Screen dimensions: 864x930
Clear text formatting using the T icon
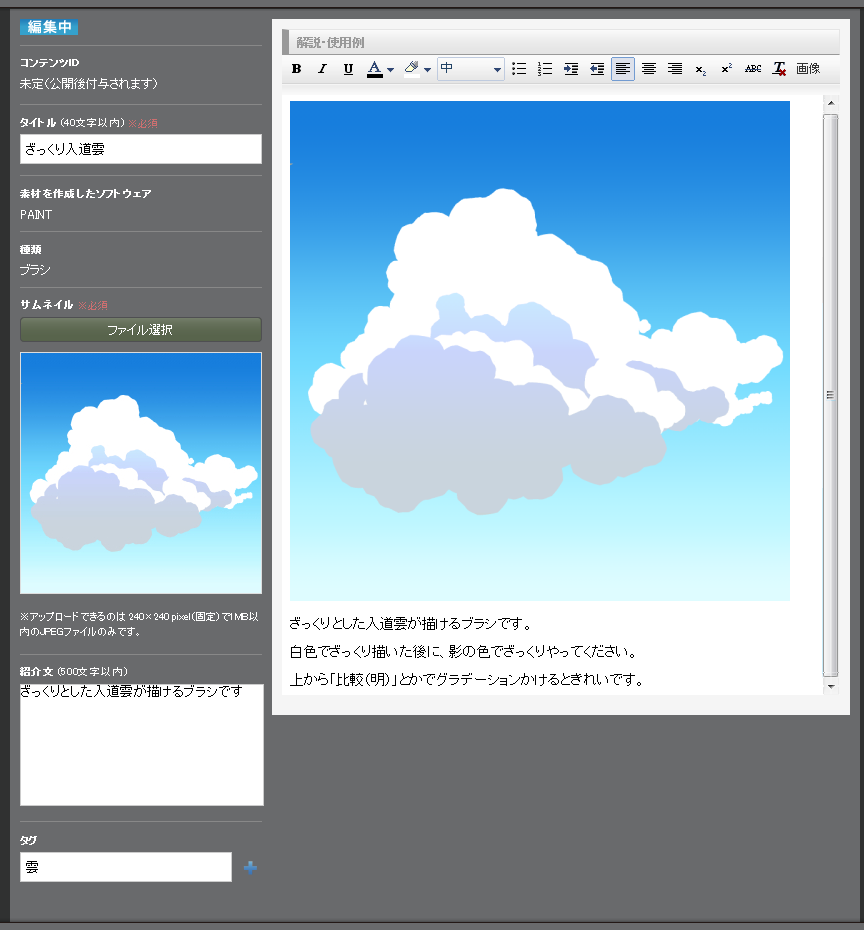(778, 69)
